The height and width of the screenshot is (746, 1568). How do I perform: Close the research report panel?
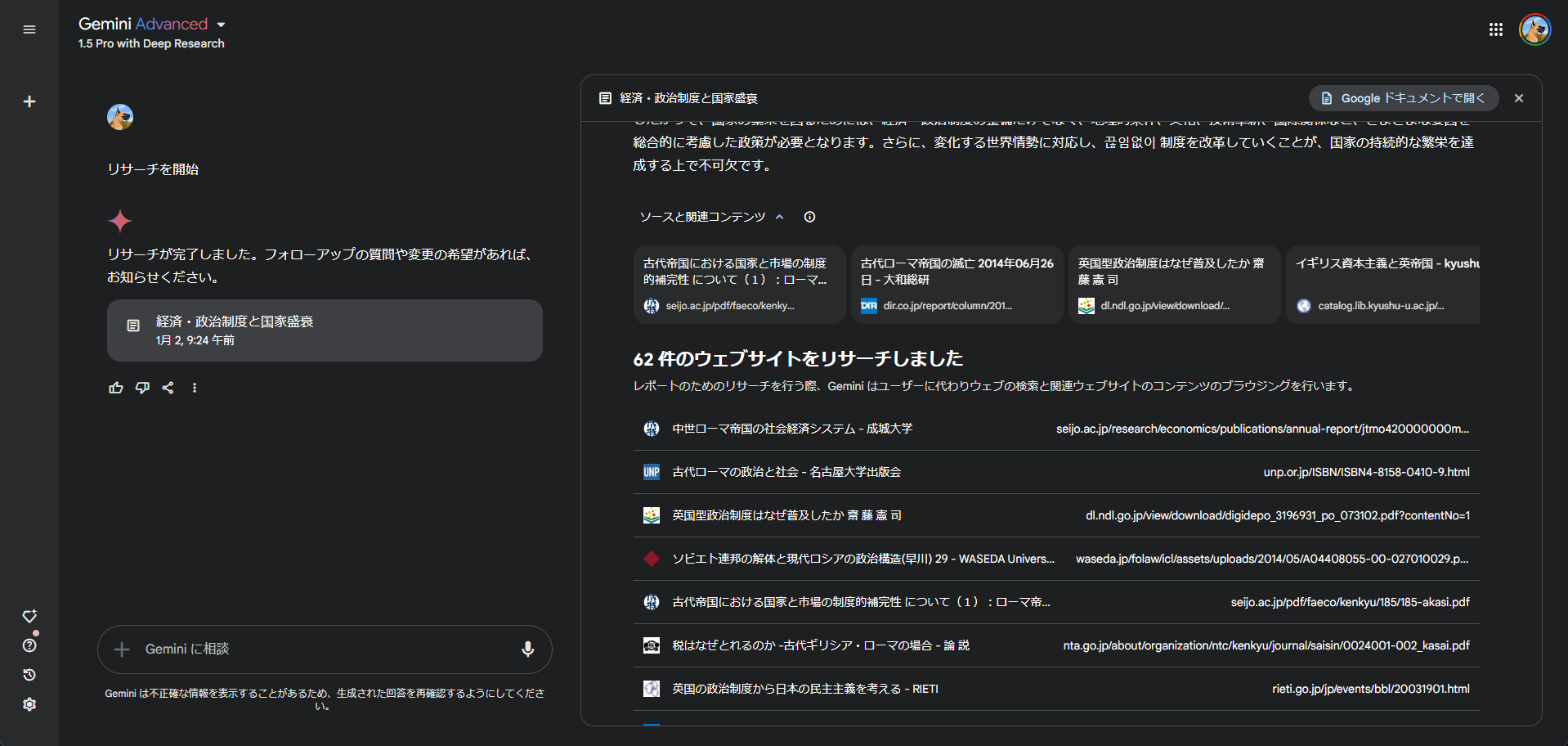[x=1519, y=98]
